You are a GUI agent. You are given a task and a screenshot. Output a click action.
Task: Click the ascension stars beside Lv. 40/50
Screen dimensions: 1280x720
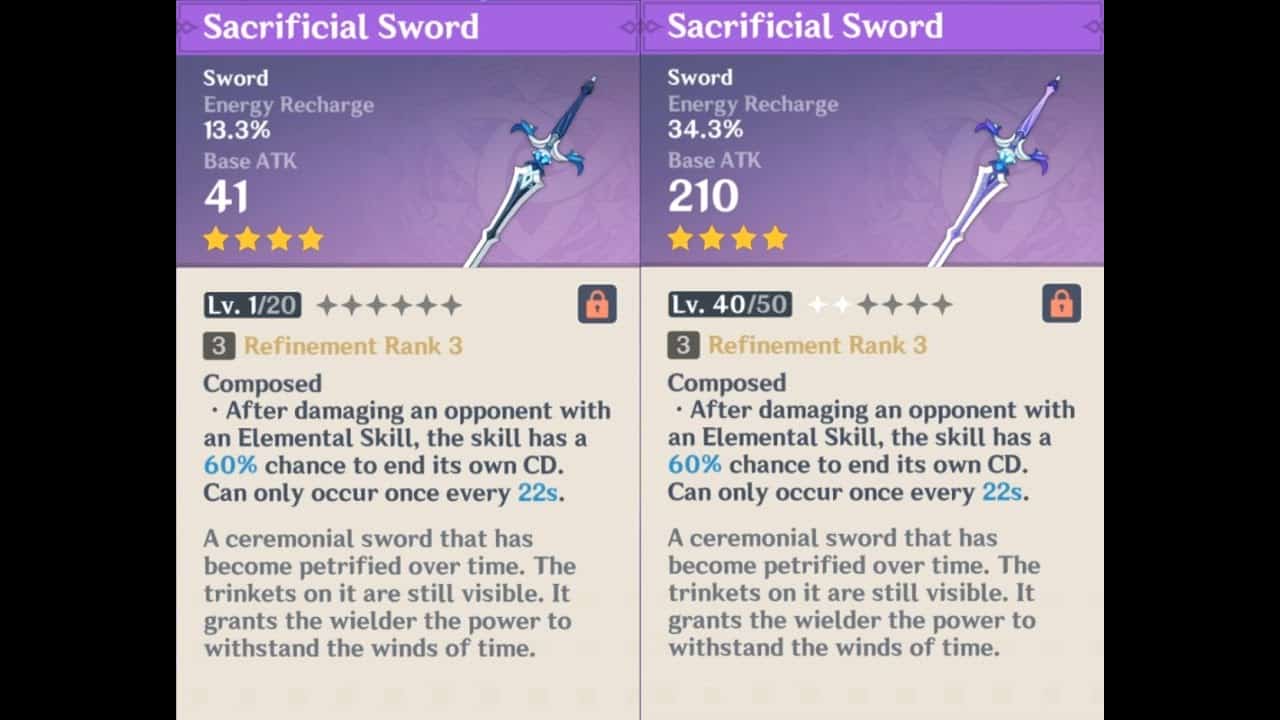tap(880, 305)
